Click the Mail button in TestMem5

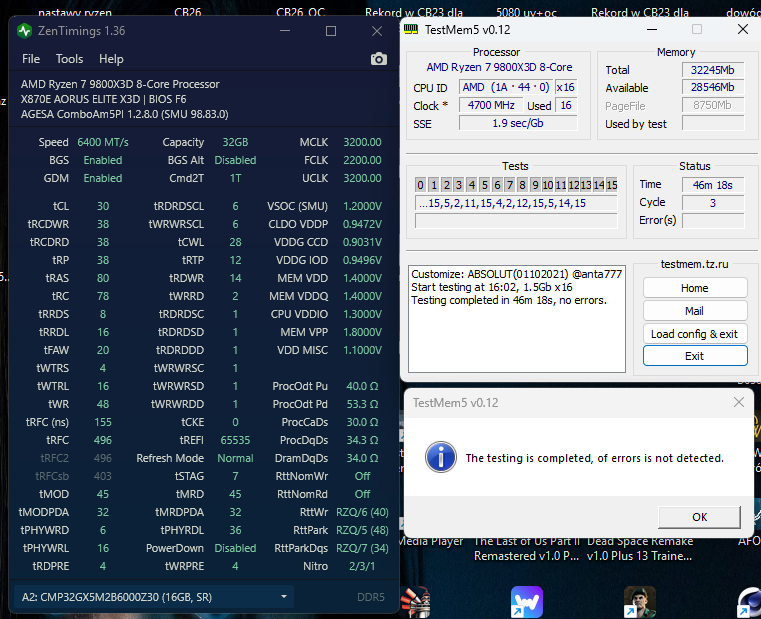[x=694, y=311]
